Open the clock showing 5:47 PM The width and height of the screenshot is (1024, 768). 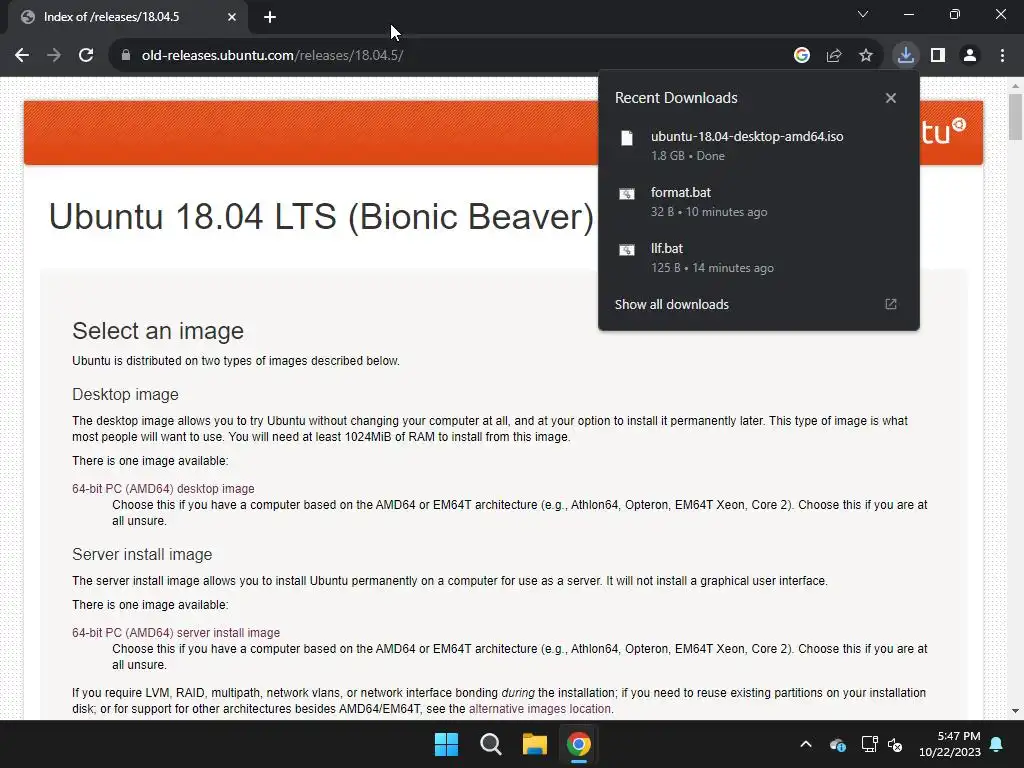pos(950,744)
